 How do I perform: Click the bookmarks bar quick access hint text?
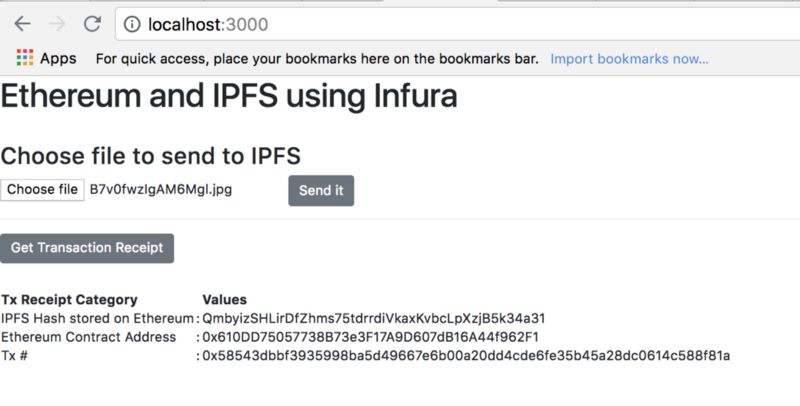317,59
